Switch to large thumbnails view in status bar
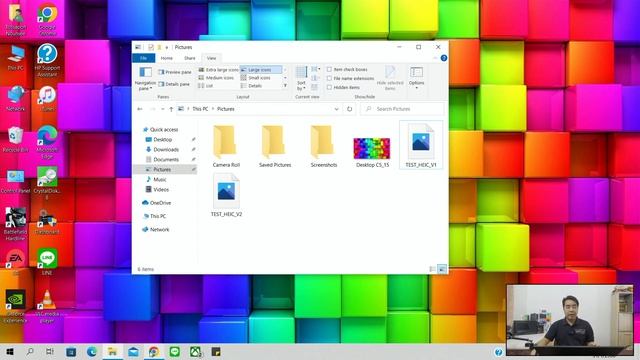Image resolution: width=640 pixels, height=360 pixels. (x=442, y=269)
